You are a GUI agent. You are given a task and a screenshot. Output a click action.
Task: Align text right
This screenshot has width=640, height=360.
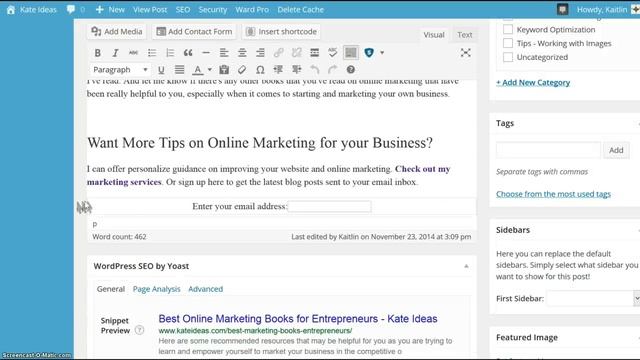coord(260,53)
